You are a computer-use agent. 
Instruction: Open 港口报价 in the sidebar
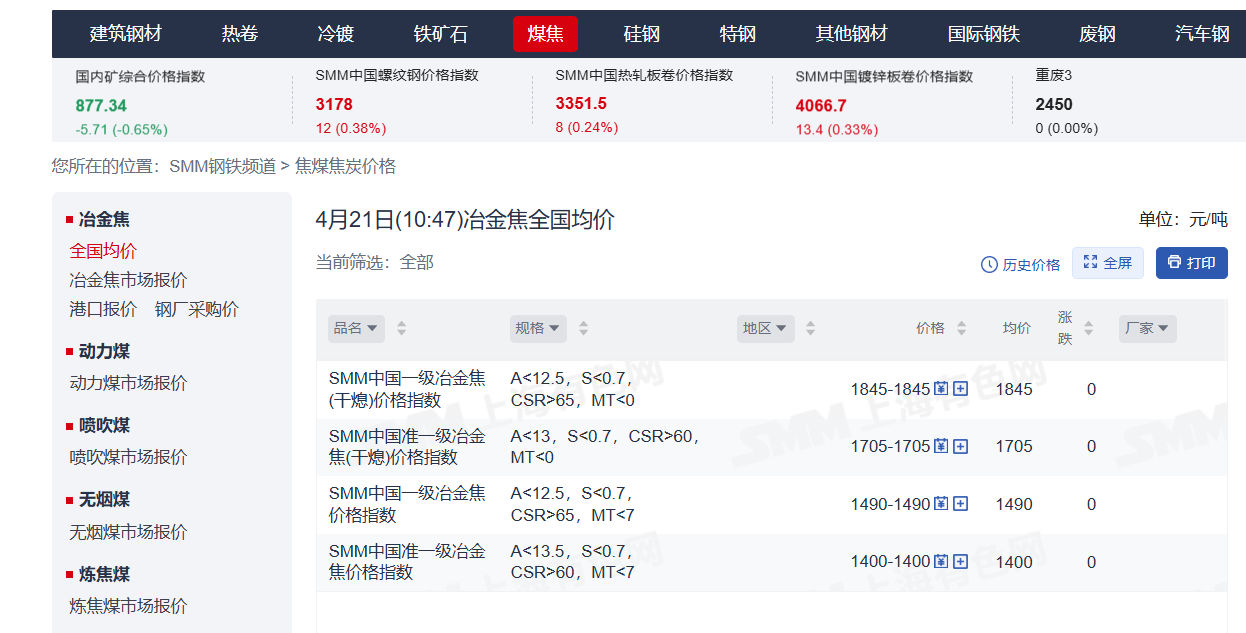pos(103,309)
